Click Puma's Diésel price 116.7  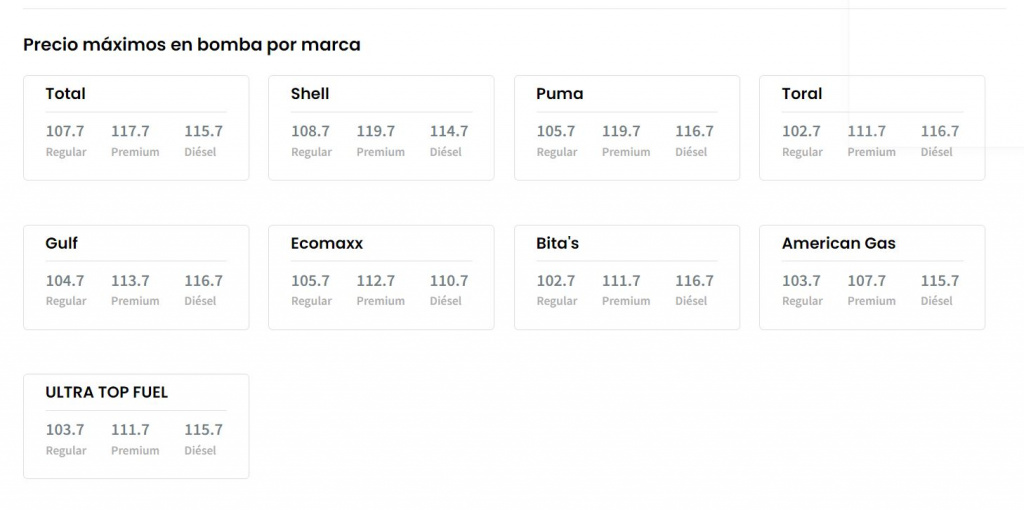[x=694, y=131]
